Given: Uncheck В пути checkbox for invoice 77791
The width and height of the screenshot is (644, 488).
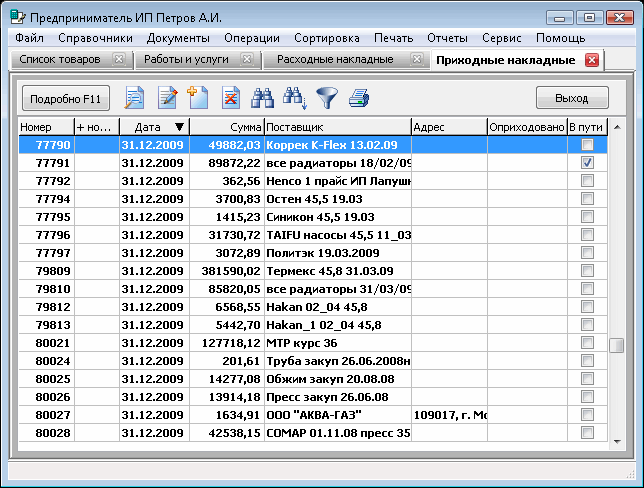Looking at the screenshot, I should click(588, 163).
